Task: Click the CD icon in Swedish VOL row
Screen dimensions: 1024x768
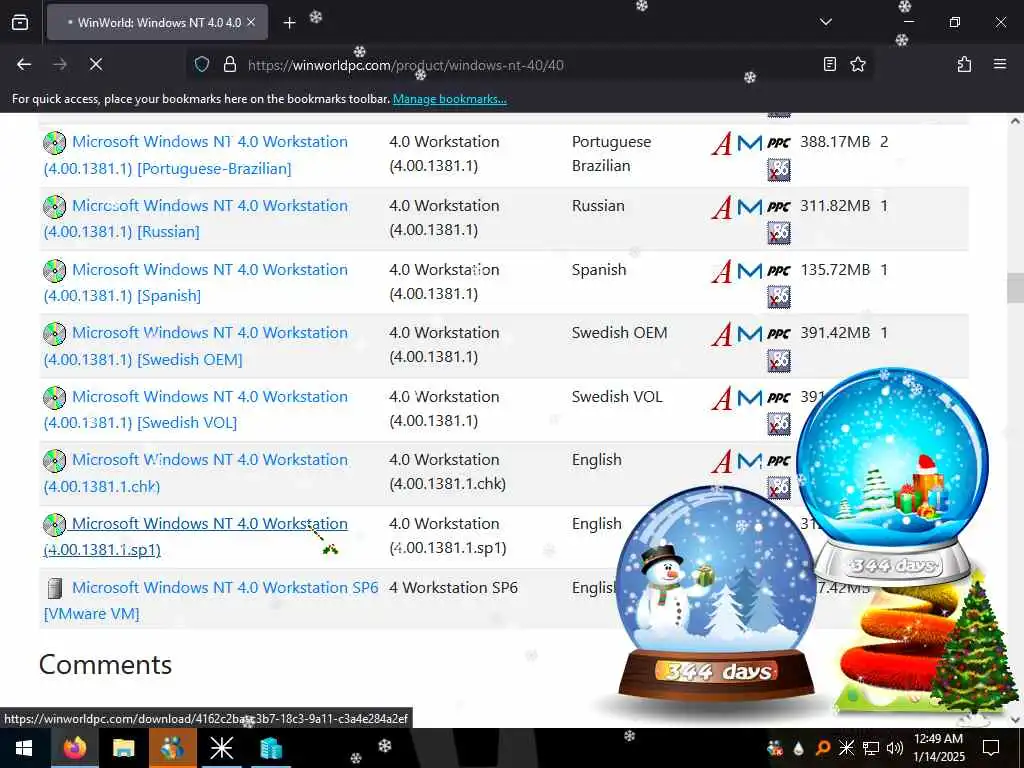Action: click(x=55, y=398)
